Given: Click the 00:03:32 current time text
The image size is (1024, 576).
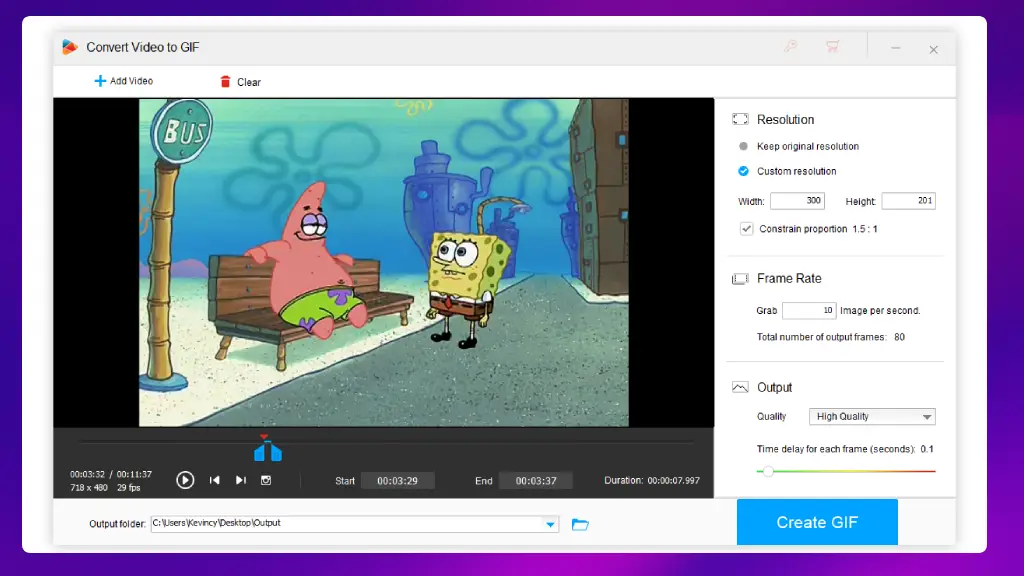Looking at the screenshot, I should 88,475.
